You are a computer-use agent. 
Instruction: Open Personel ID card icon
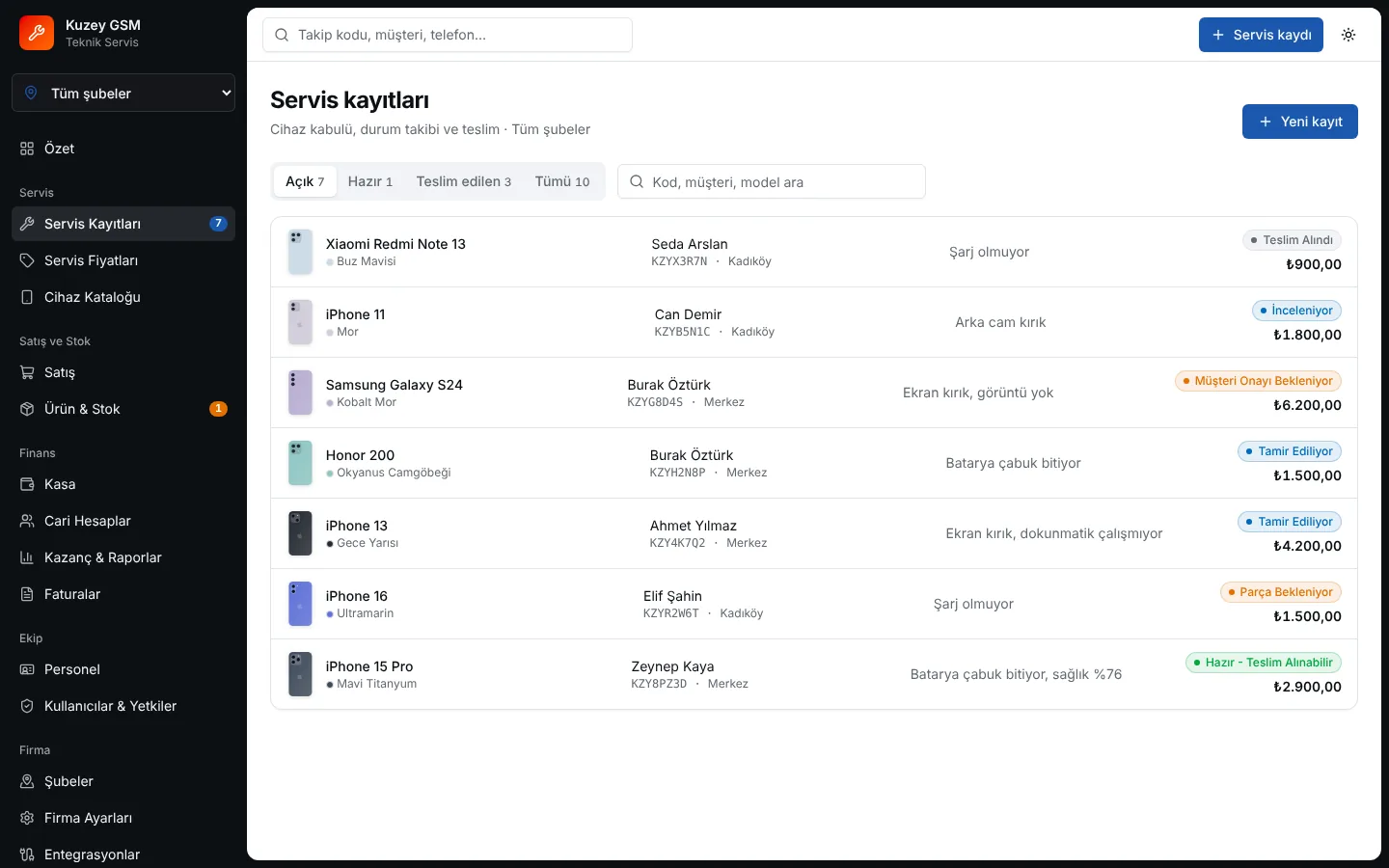pos(27,669)
